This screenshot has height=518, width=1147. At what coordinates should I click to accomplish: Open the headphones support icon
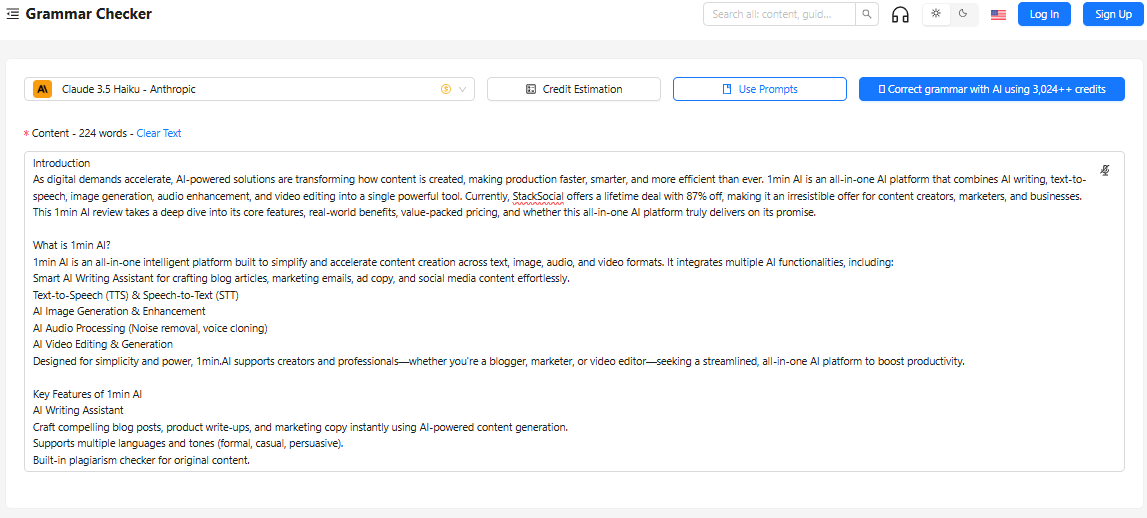[900, 15]
